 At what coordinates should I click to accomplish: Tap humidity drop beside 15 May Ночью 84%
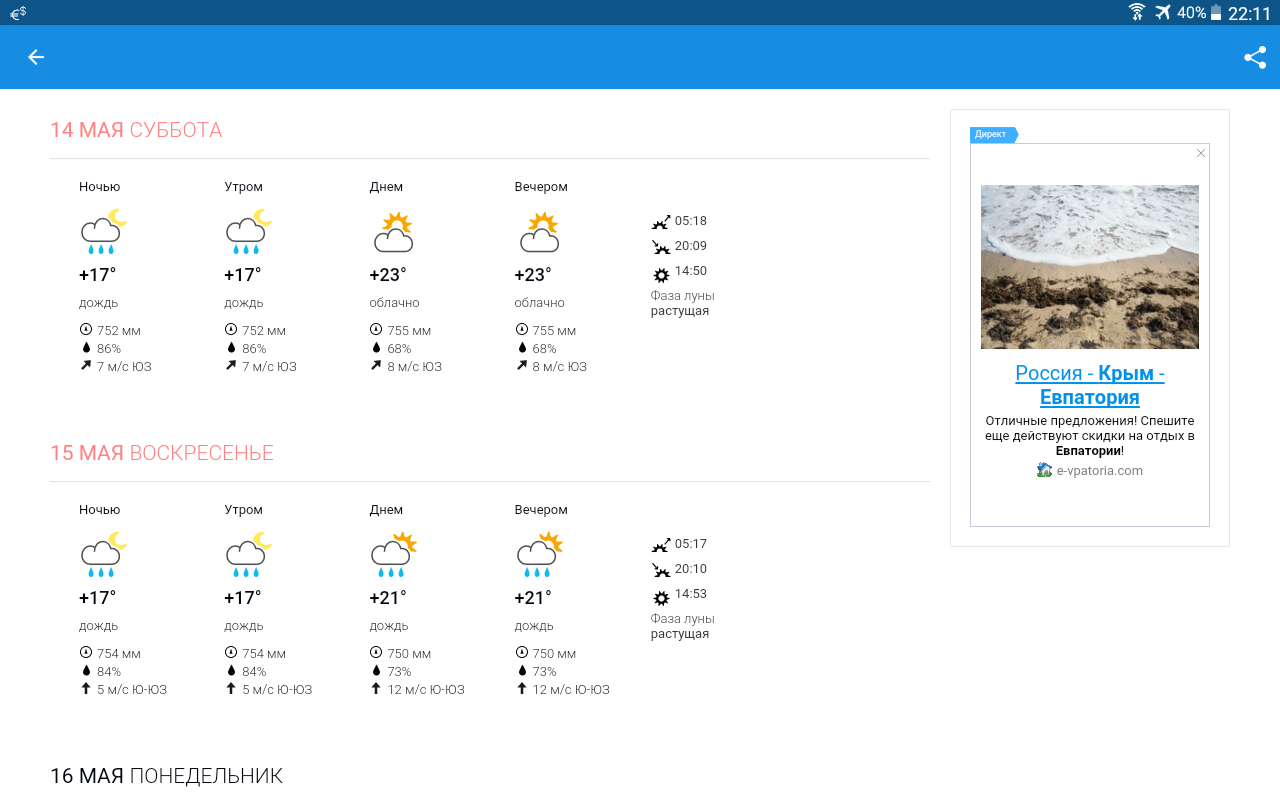[x=85, y=671]
